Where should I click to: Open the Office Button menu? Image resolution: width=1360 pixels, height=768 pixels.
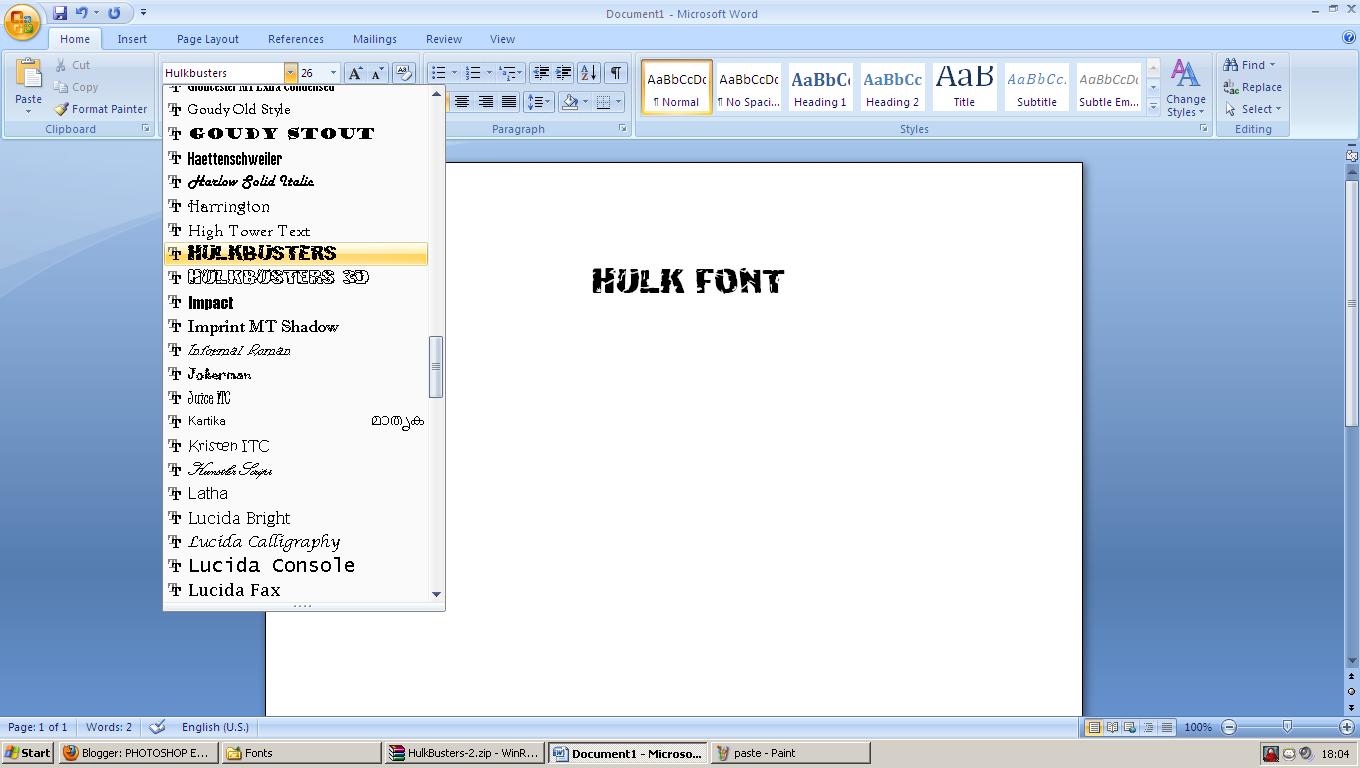(x=22, y=22)
